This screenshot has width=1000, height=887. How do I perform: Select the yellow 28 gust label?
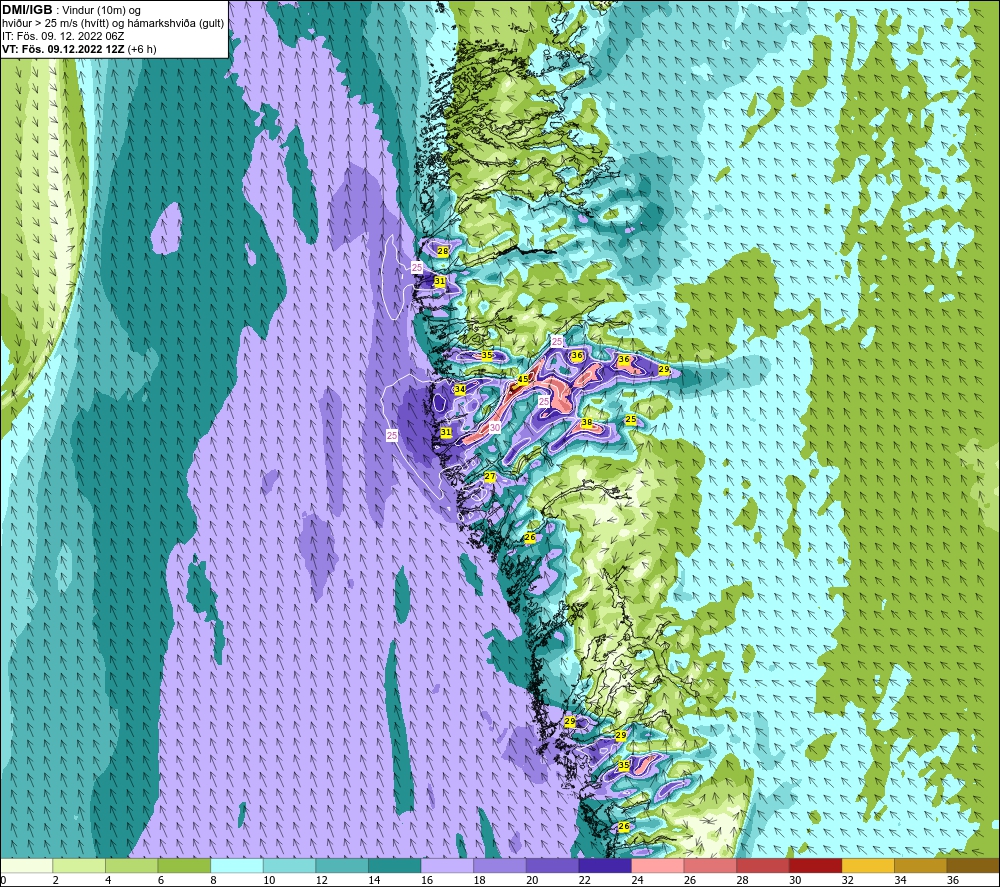click(443, 251)
